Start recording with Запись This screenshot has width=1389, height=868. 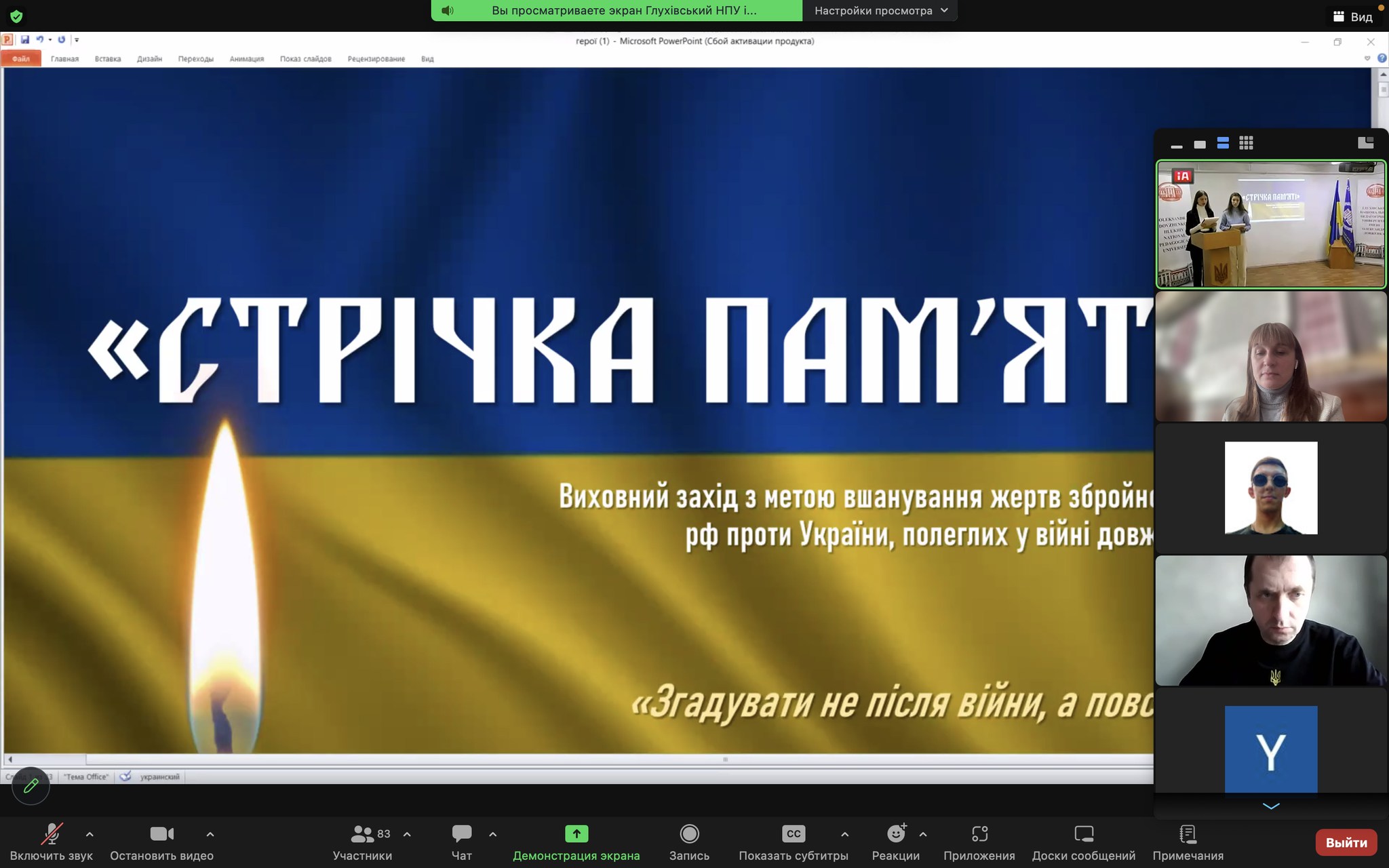click(689, 843)
